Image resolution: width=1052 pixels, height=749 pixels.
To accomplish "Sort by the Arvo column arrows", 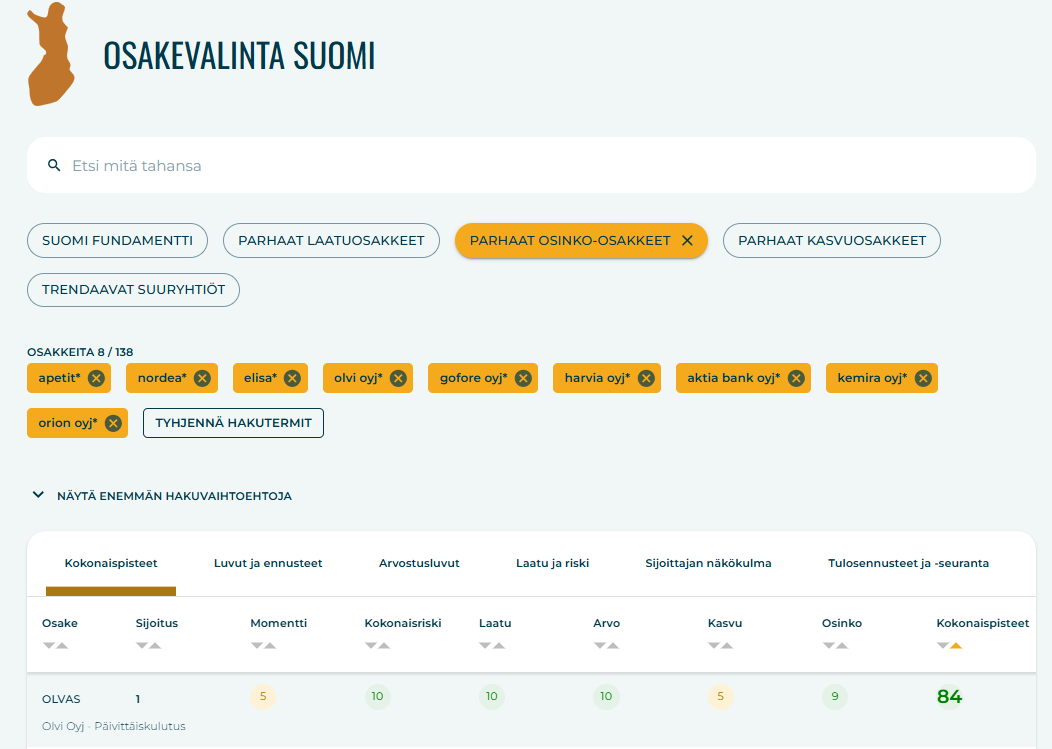I will pos(606,646).
